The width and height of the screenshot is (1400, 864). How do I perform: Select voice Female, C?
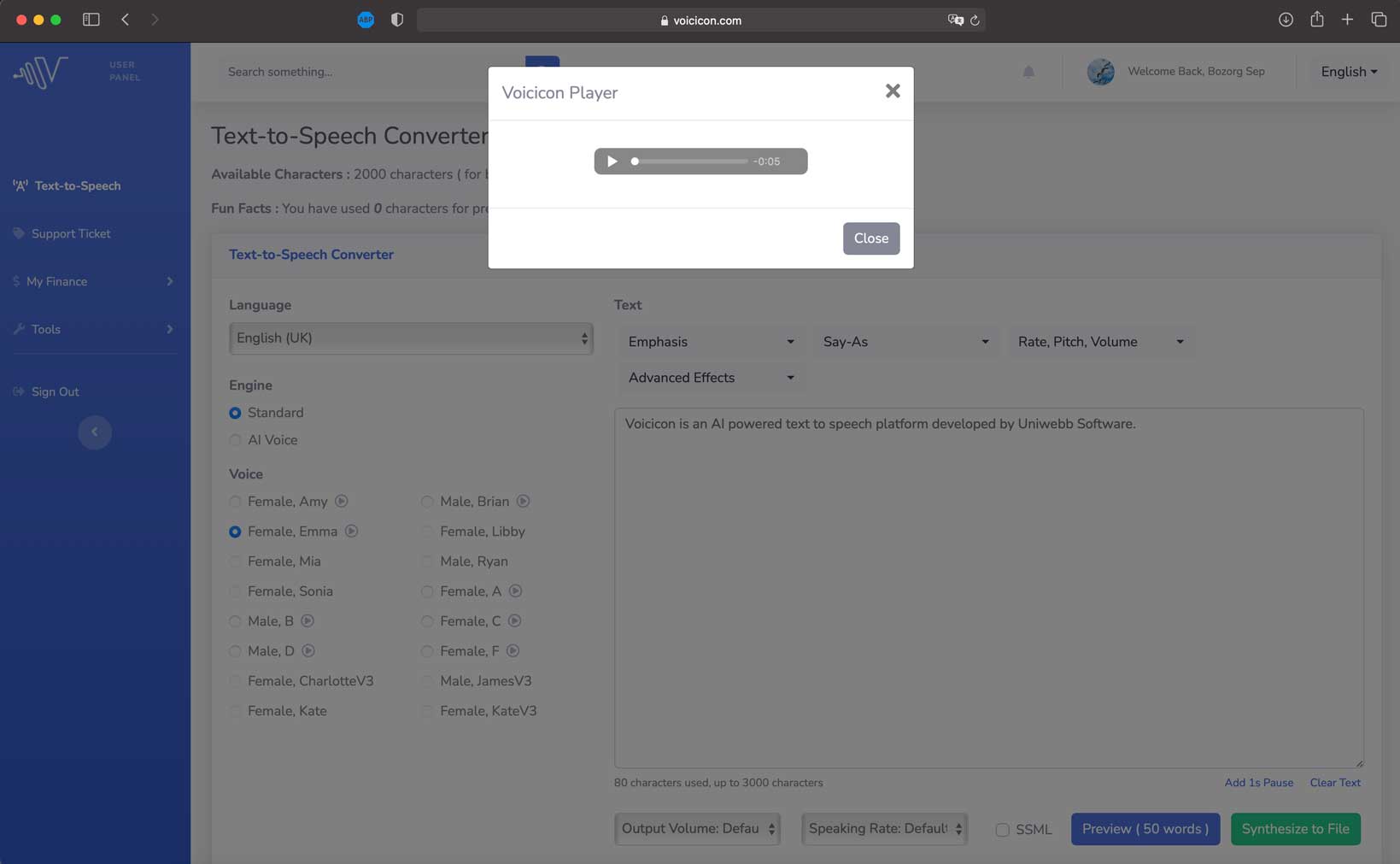427,621
